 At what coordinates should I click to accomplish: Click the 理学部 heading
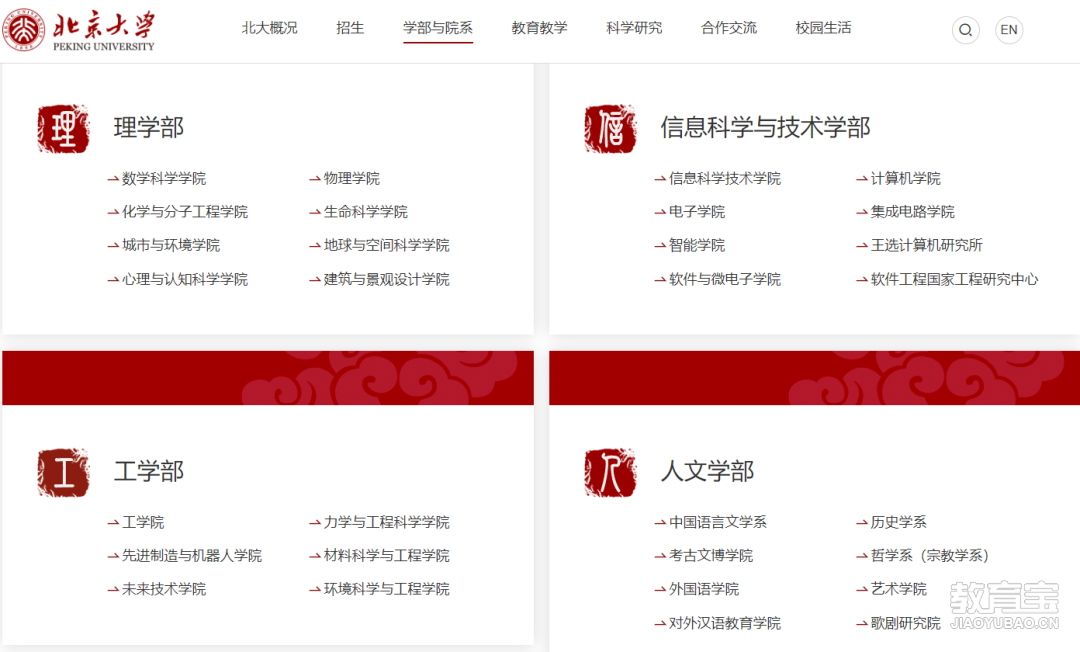[149, 128]
